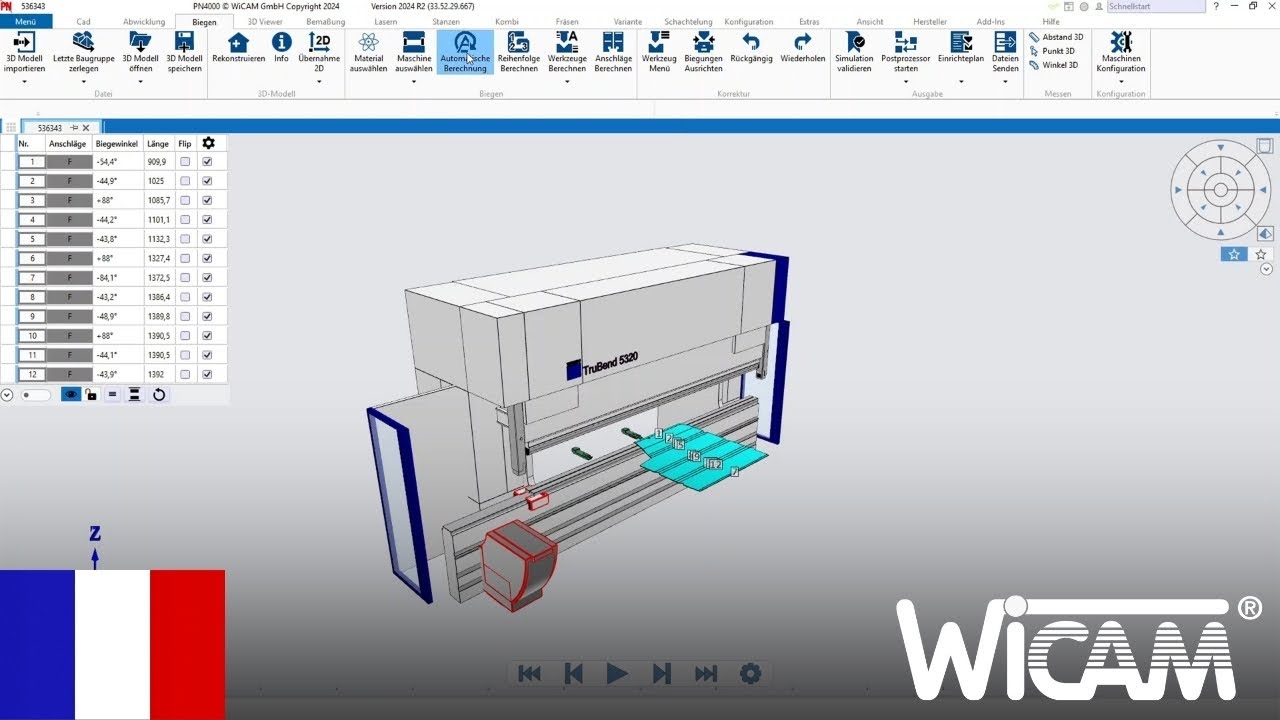Step to previous bend in simulation

click(574, 674)
